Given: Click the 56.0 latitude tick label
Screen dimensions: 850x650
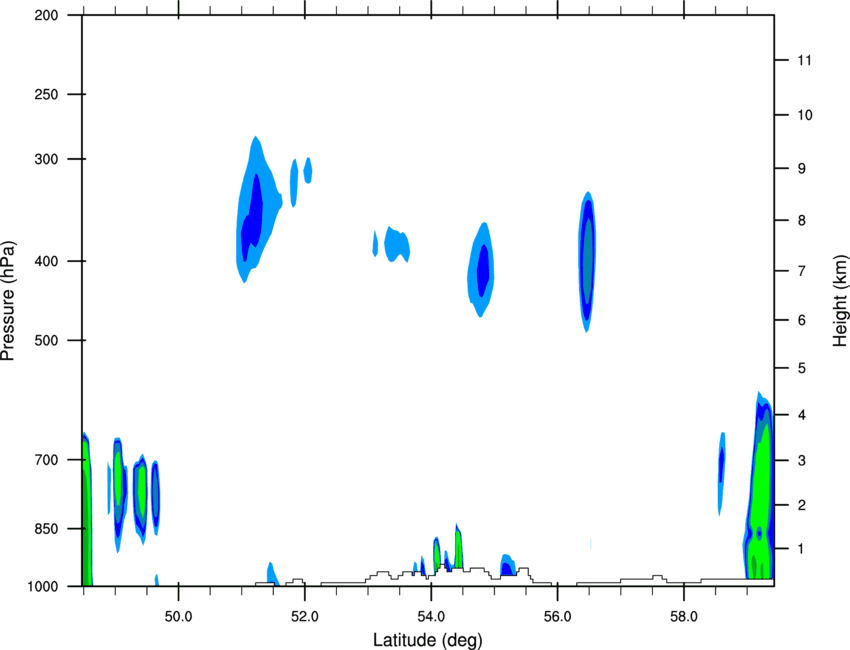Looking at the screenshot, I should pos(557,617).
